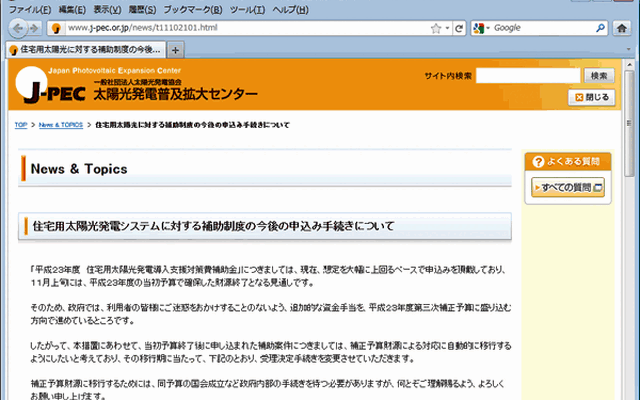Screen dimensions: 640x400
Task: Click the サイト内検索 text input
Action: 528,76
